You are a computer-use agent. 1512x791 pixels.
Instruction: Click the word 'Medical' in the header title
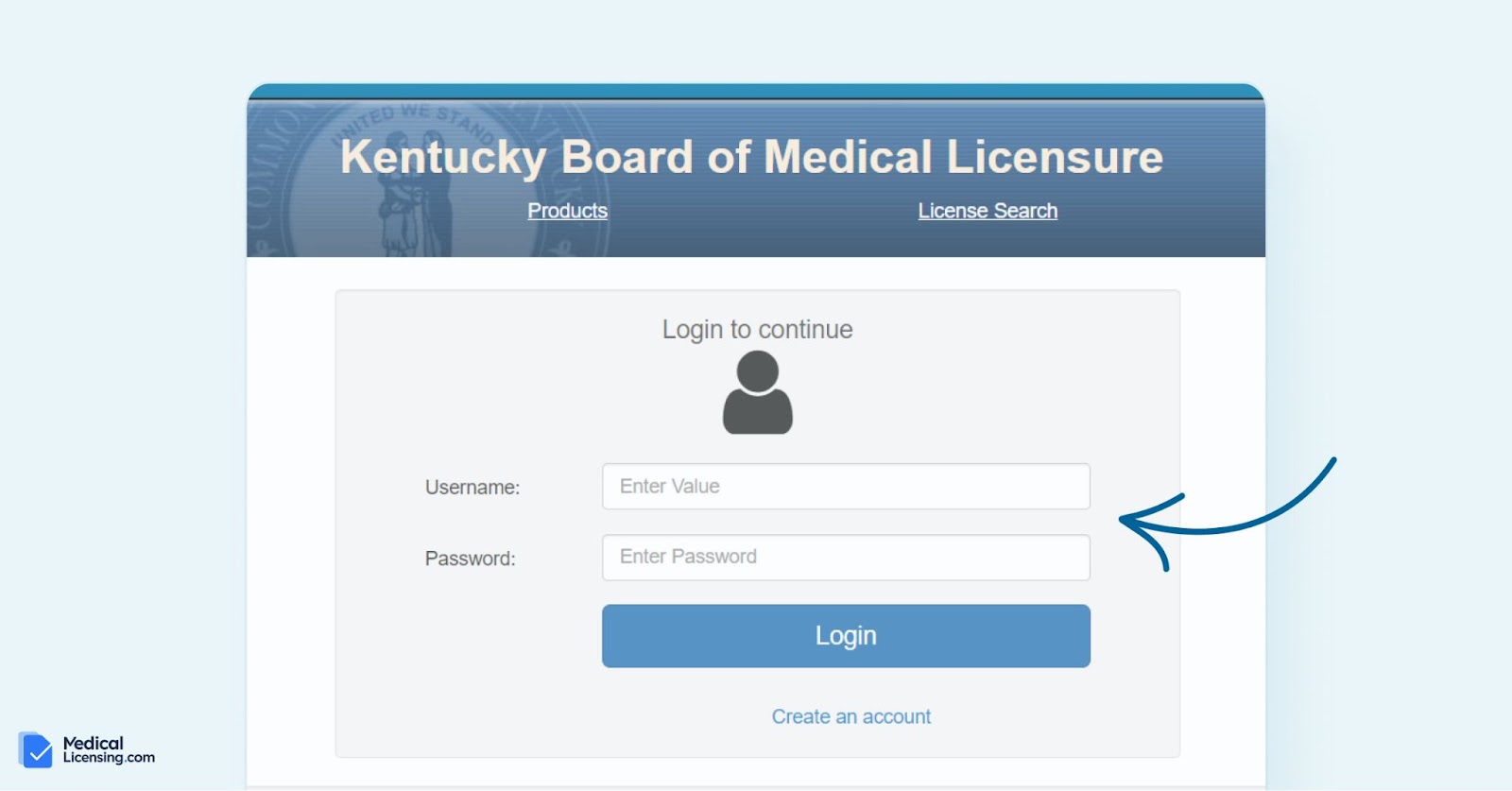[x=848, y=157]
